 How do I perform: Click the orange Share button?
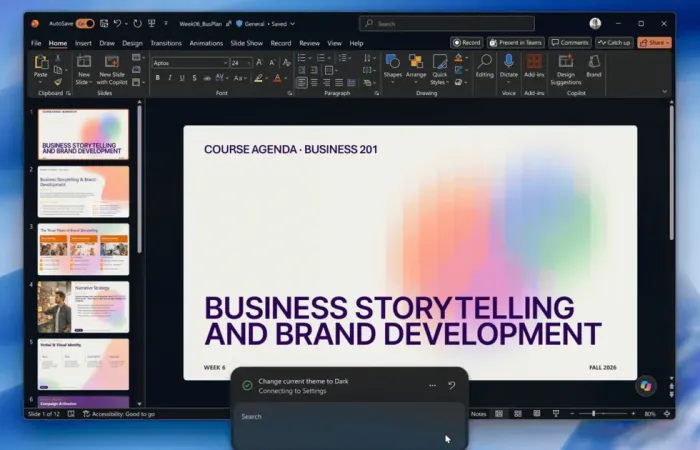[x=654, y=43]
